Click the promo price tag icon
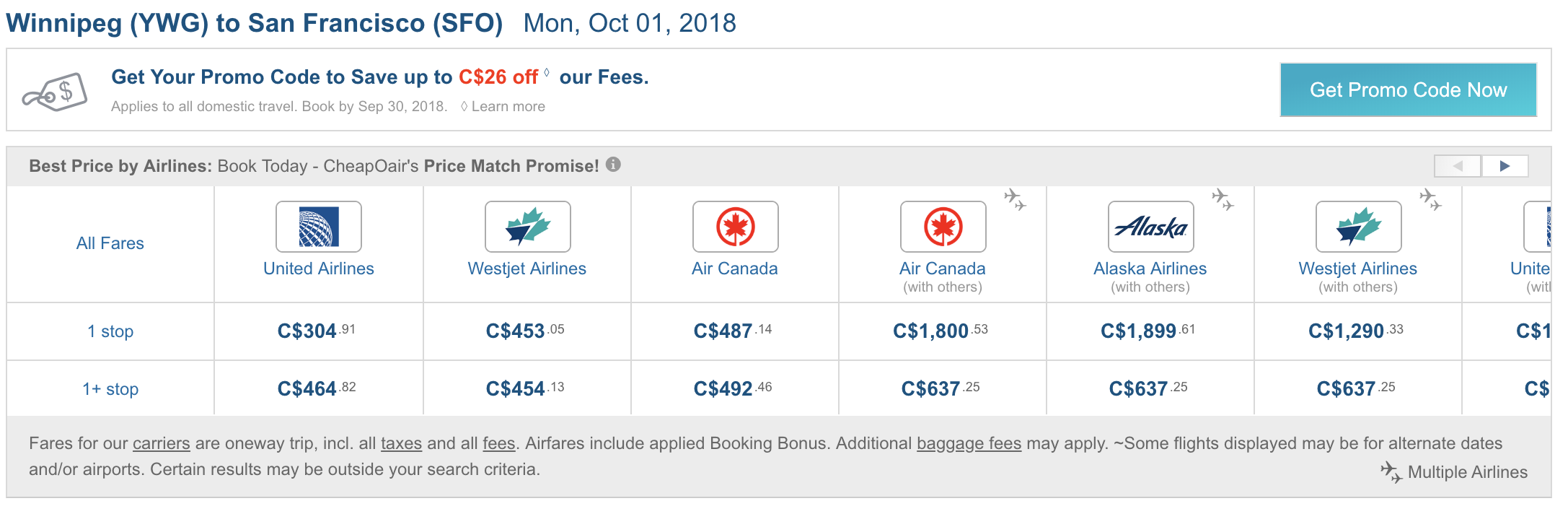The image size is (1568, 514). pyautogui.click(x=55, y=92)
